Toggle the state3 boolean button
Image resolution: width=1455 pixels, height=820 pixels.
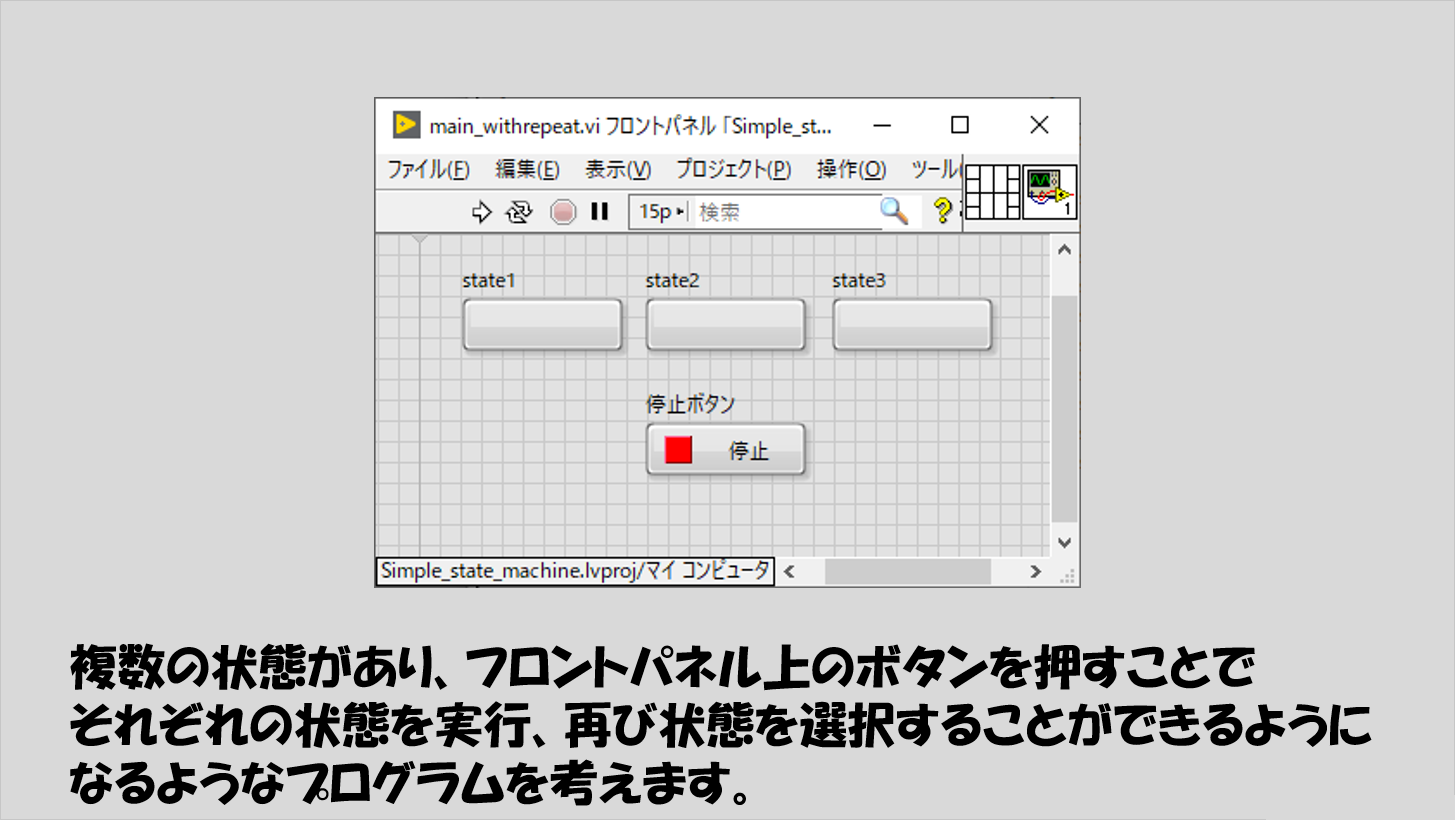[912, 325]
